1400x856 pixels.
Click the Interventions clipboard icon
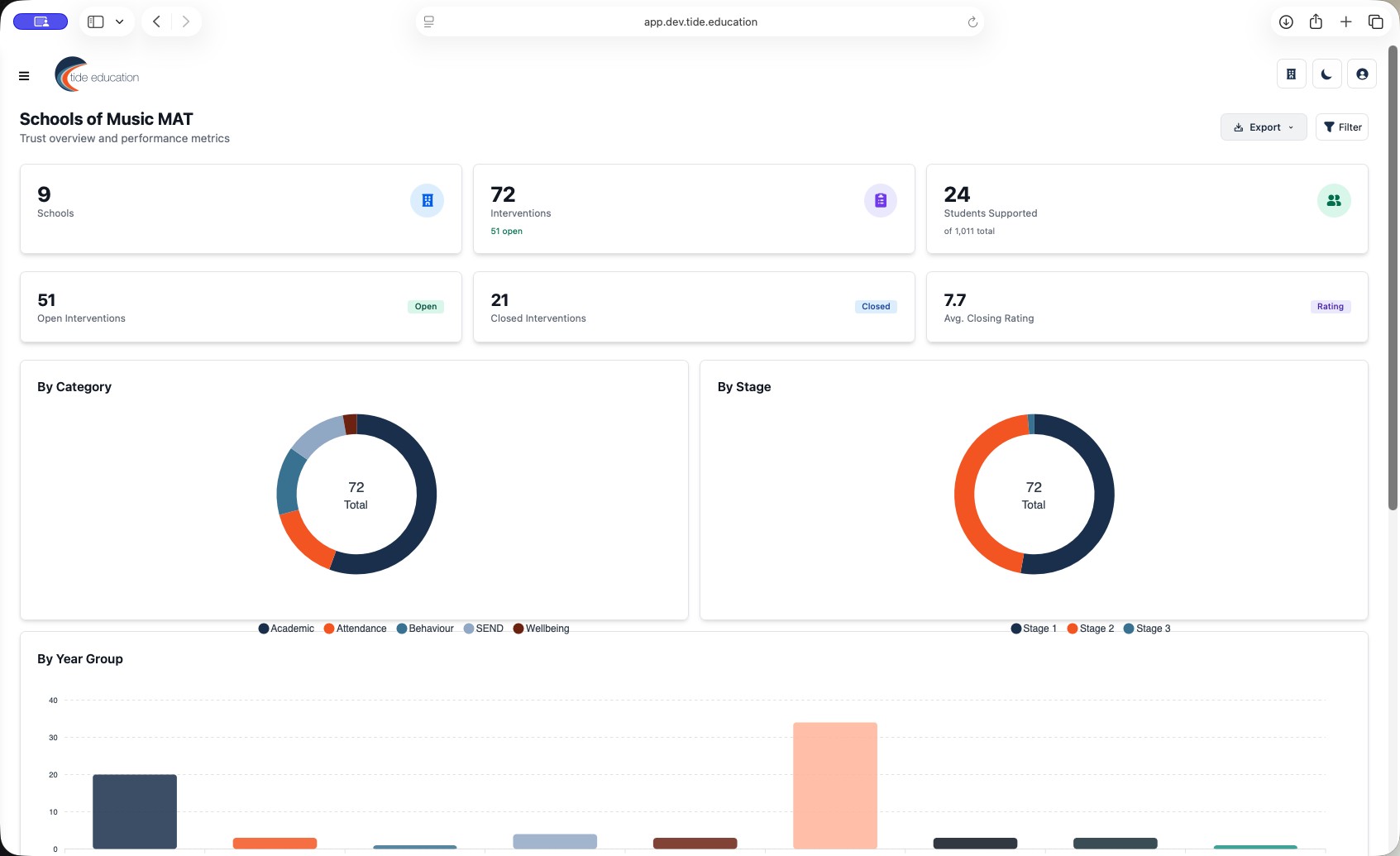click(881, 200)
